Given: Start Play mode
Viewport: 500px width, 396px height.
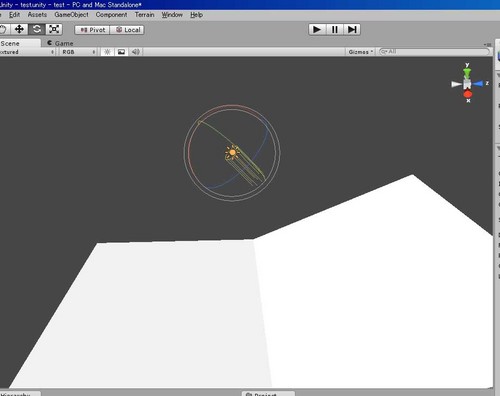Looking at the screenshot, I should 317,30.
